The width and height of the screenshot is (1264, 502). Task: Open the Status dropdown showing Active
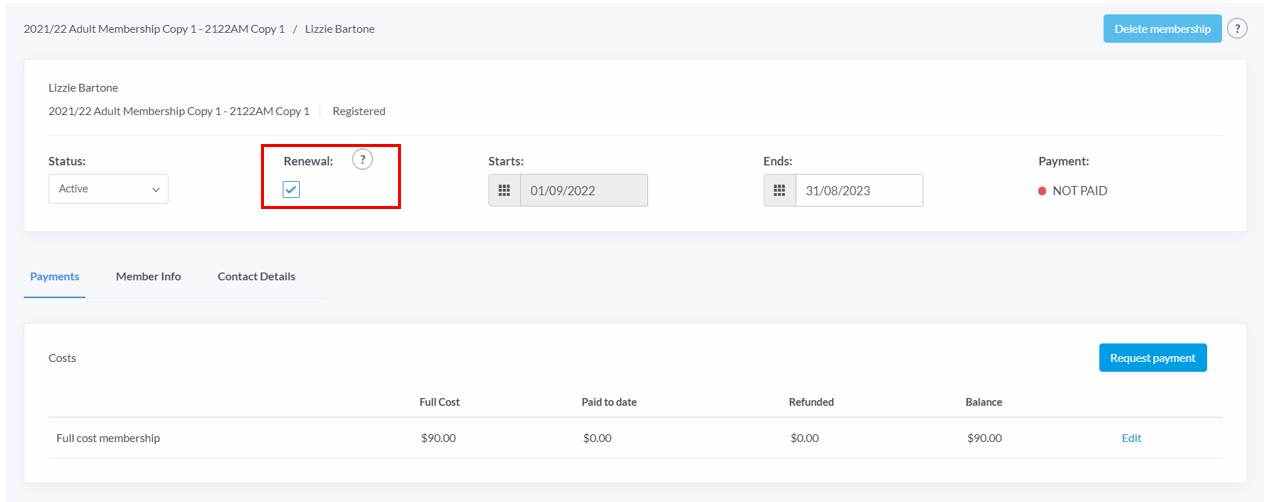click(108, 189)
